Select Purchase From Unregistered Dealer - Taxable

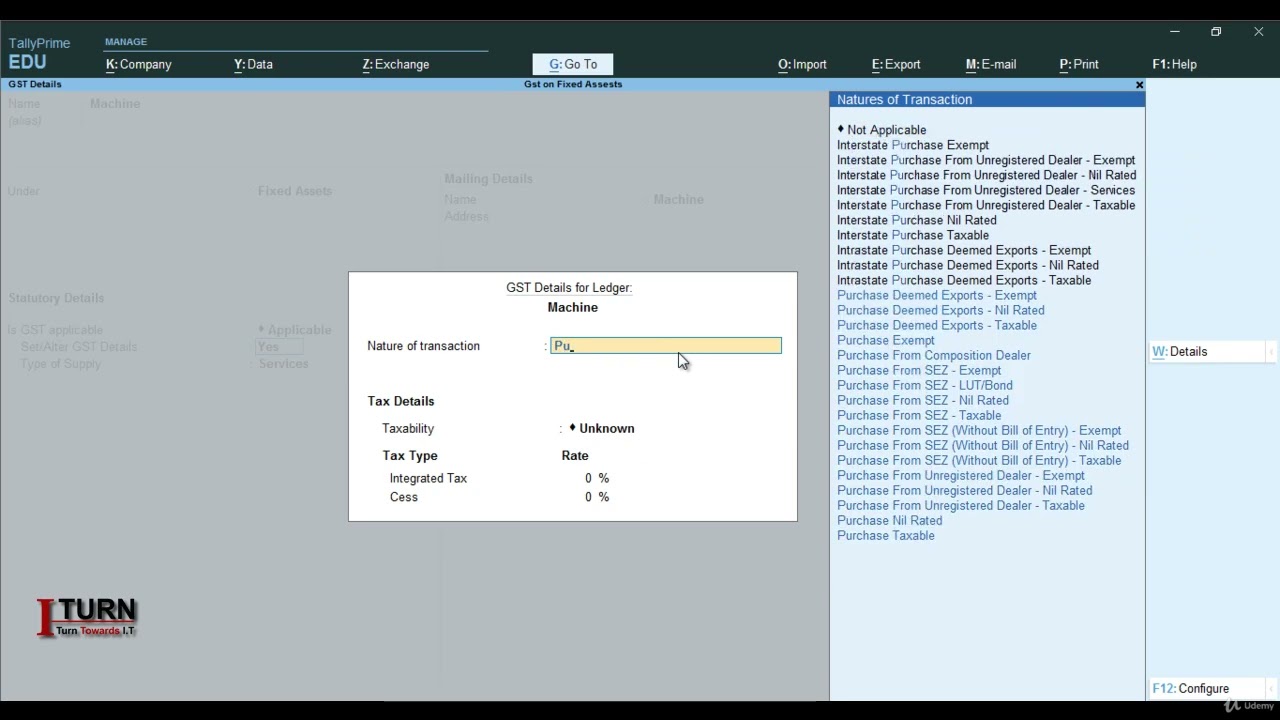[x=961, y=505]
